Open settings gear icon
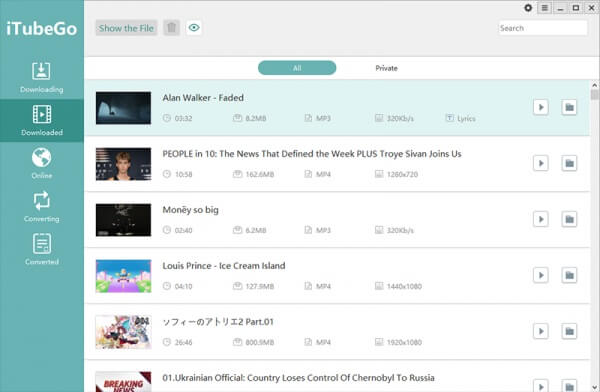Image resolution: width=600 pixels, height=392 pixels. click(x=528, y=8)
